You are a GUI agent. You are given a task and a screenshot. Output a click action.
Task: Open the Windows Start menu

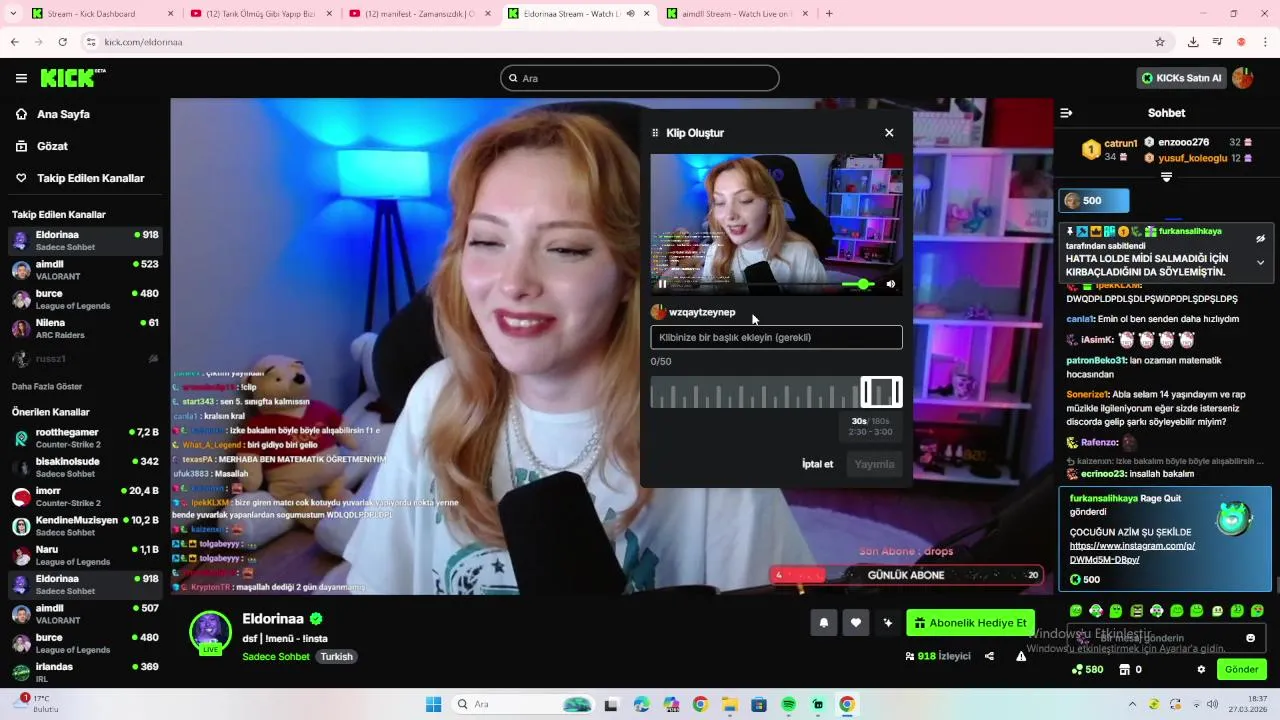[x=433, y=704]
